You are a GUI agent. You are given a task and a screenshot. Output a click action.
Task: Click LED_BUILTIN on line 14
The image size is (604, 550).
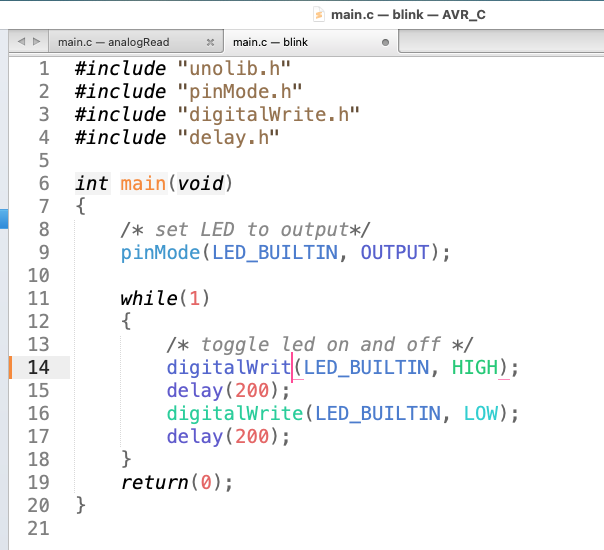(366, 367)
